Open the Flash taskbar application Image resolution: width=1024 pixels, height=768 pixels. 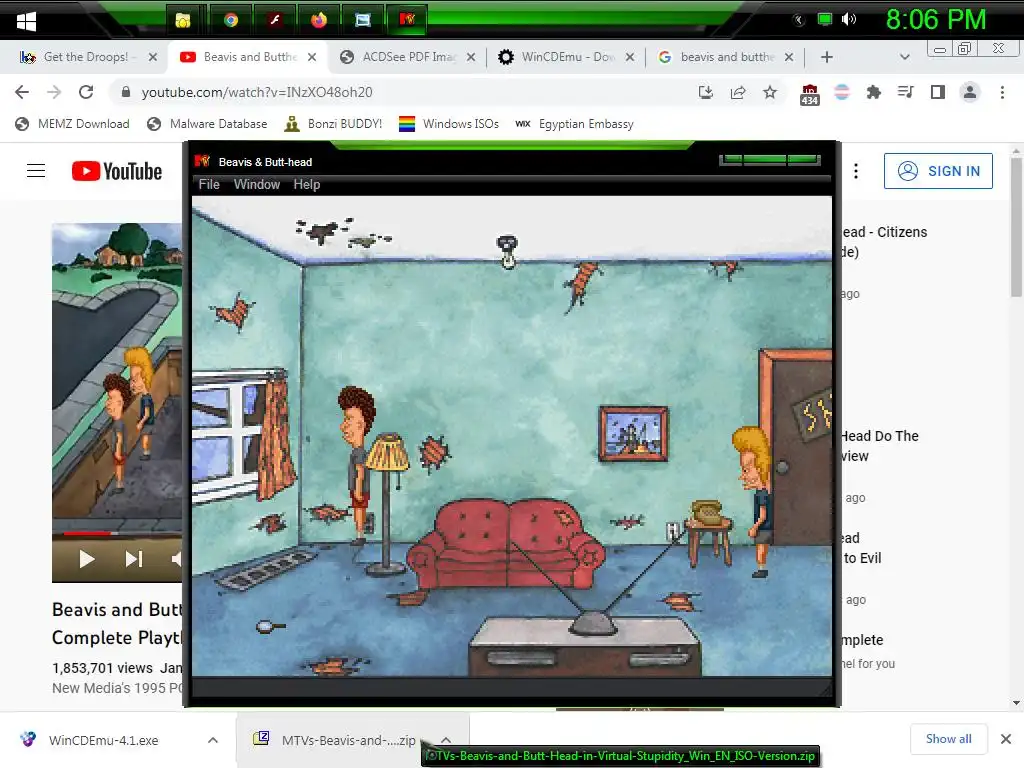[x=275, y=20]
